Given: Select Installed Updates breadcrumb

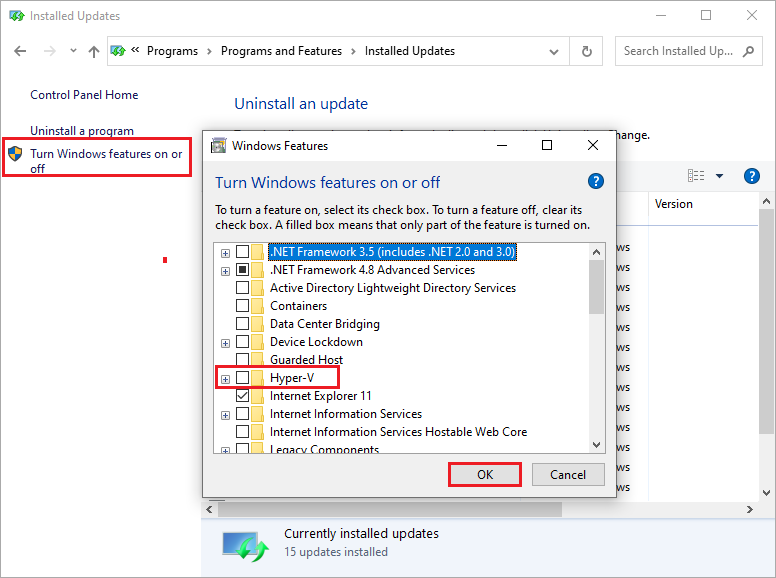Looking at the screenshot, I should coord(410,51).
